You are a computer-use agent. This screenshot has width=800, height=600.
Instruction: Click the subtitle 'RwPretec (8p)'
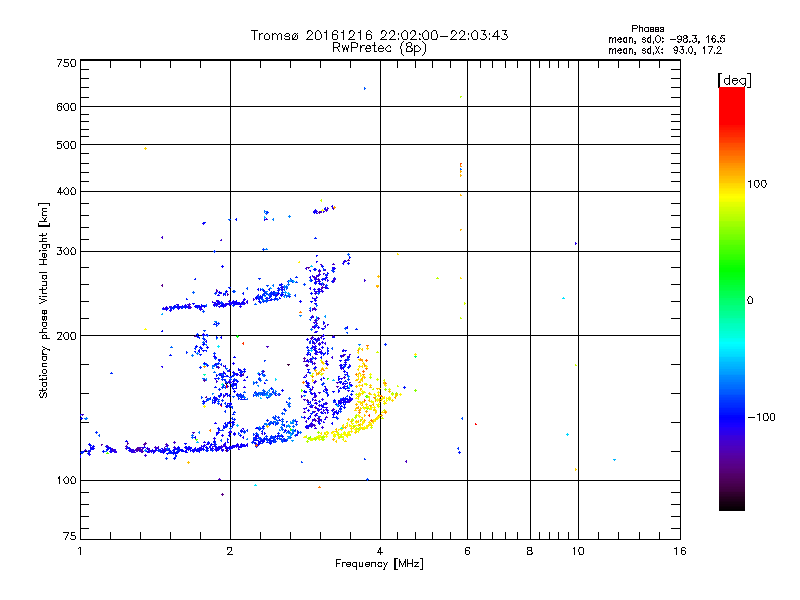[x=379, y=48]
